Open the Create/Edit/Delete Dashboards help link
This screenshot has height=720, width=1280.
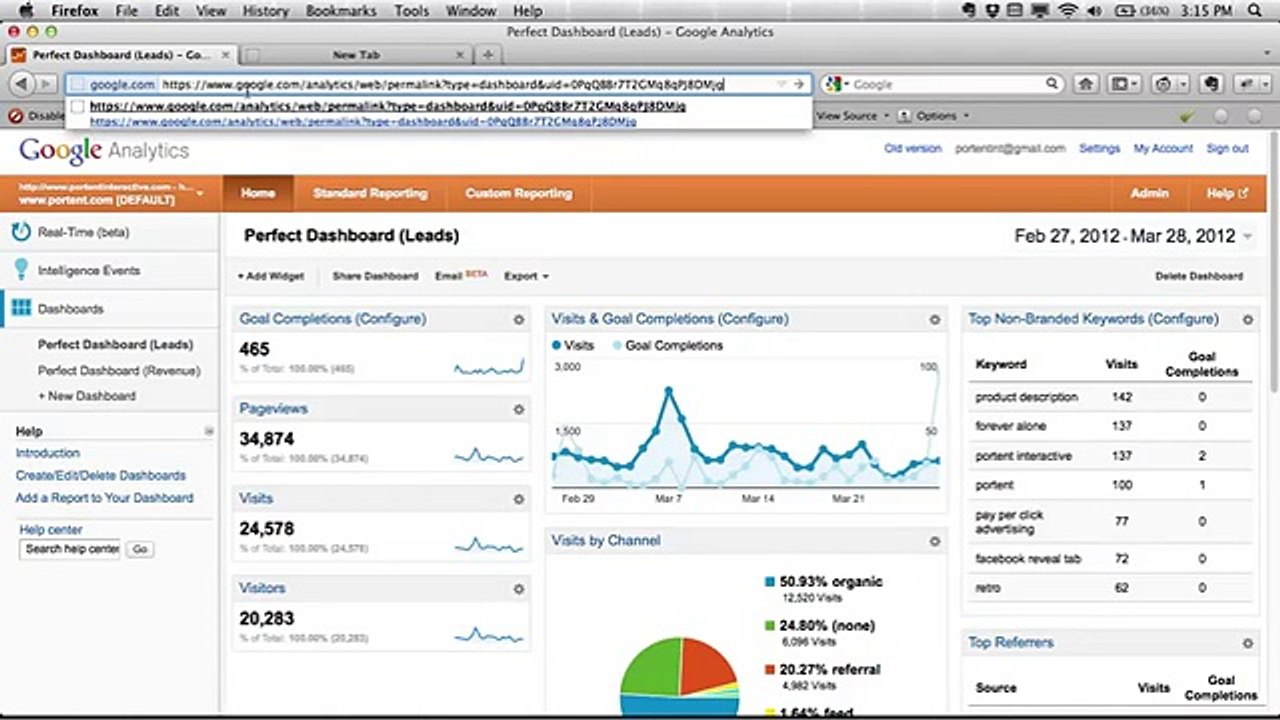(x=101, y=476)
